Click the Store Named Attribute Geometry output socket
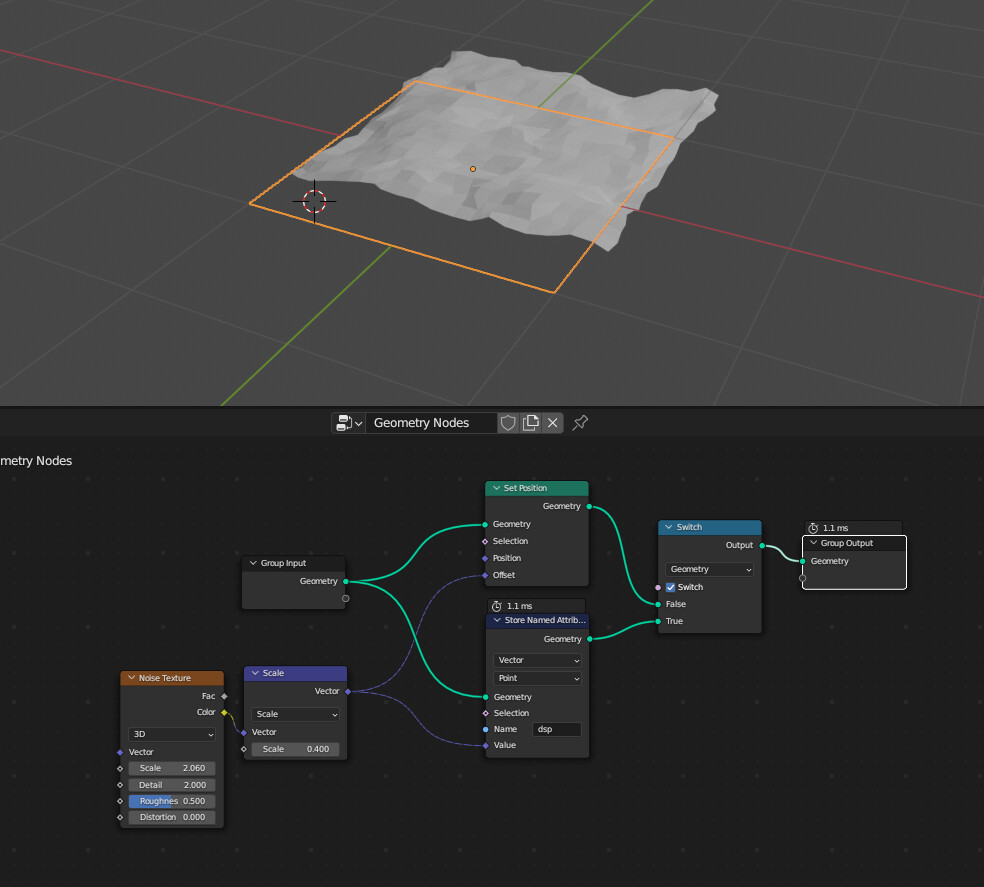The image size is (984, 887). coord(590,639)
